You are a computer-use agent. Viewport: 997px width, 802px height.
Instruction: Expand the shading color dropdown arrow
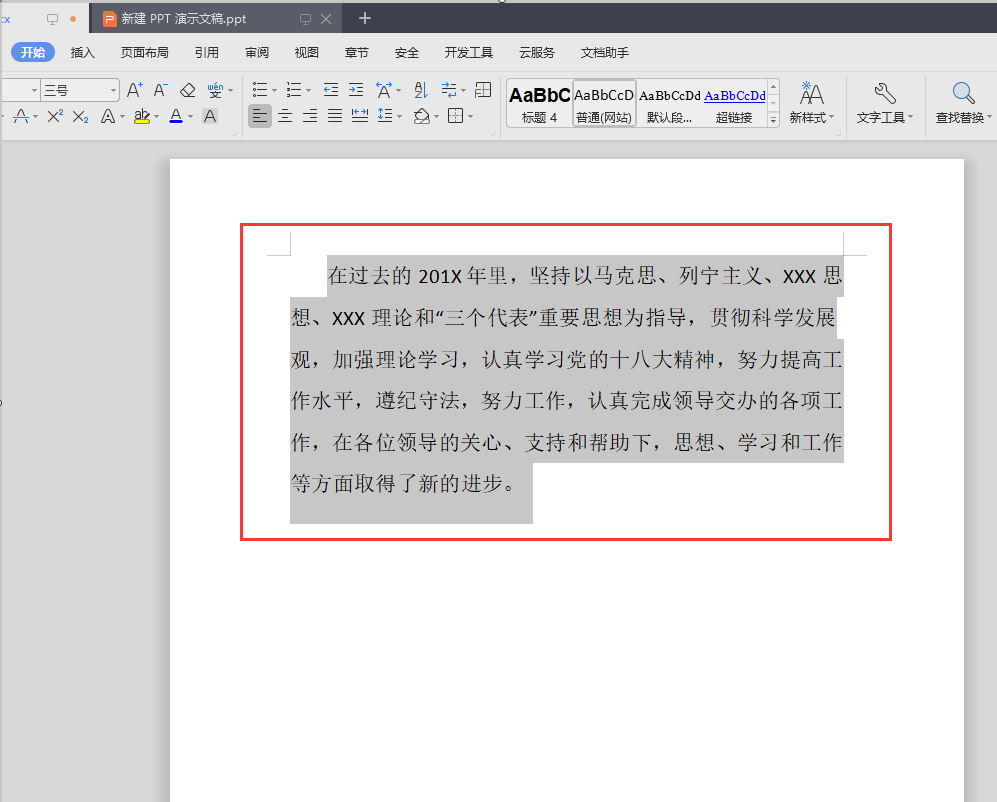[x=437, y=117]
